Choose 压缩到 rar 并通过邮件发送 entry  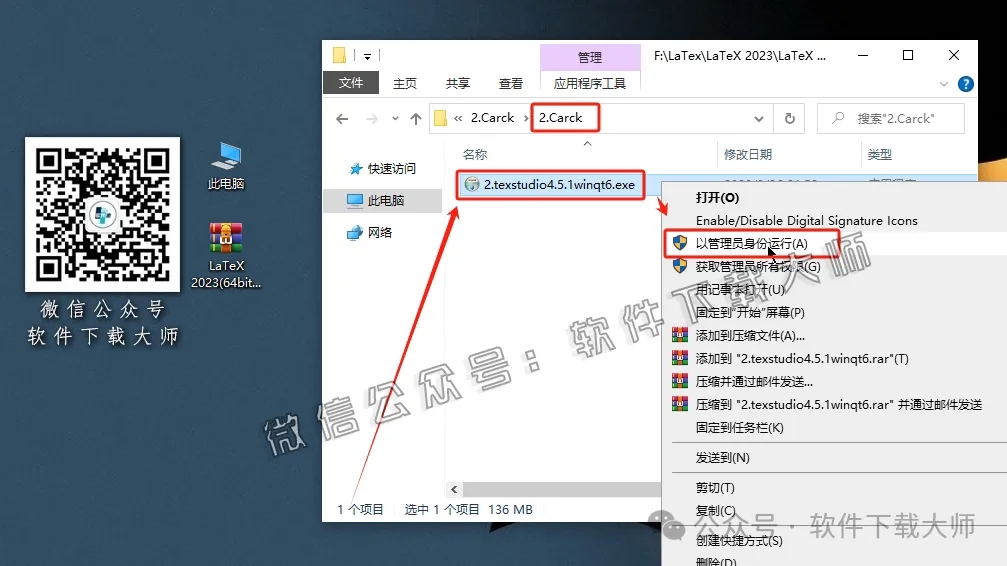pyautogui.click(x=839, y=405)
